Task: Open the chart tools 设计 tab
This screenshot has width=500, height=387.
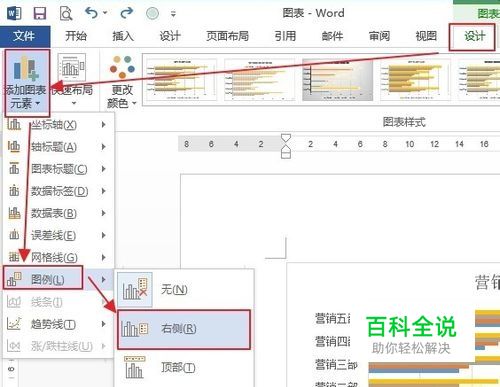Action: pyautogui.click(x=474, y=36)
